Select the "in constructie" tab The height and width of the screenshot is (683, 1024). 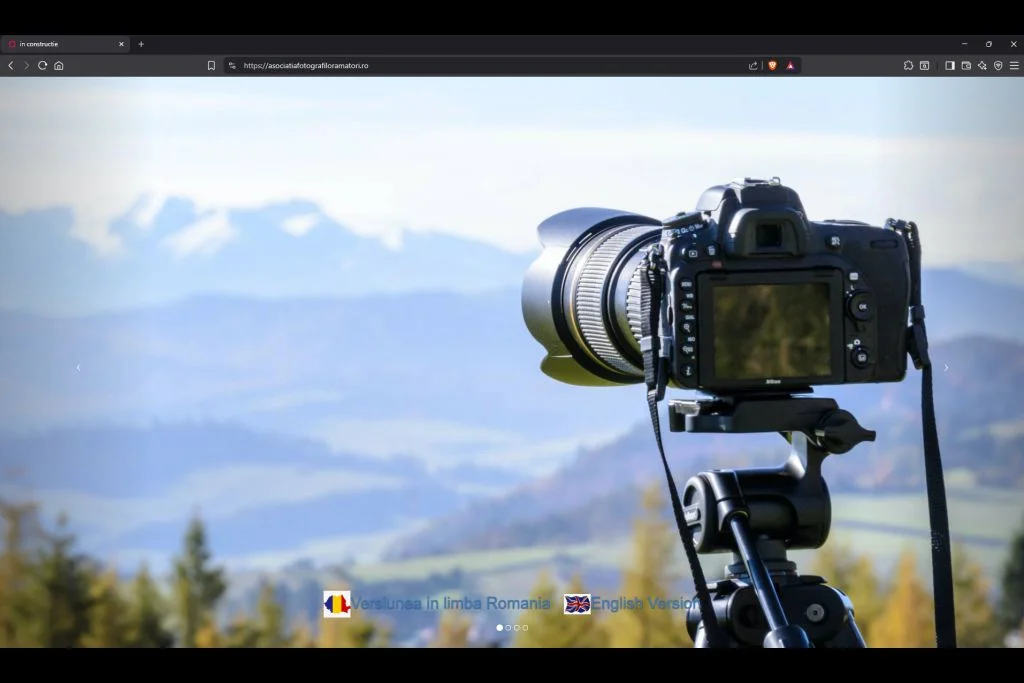60,44
